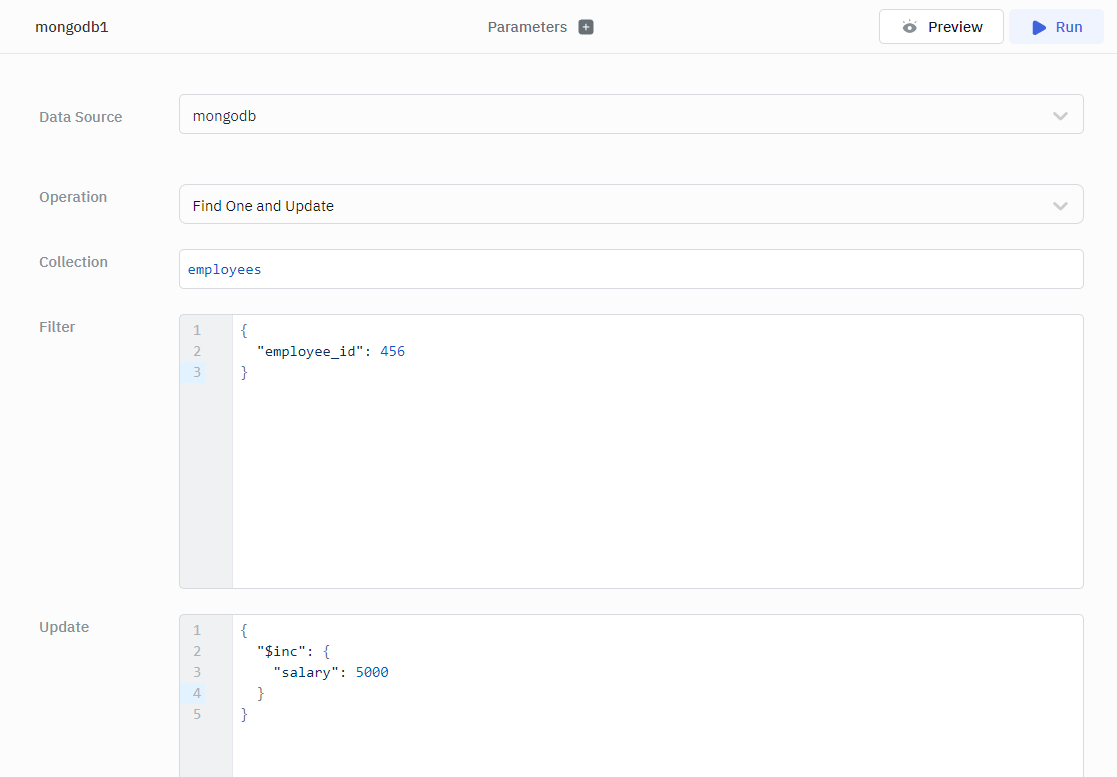The height and width of the screenshot is (777, 1117).
Task: Focus the Collection field containing employees
Action: tap(630, 269)
